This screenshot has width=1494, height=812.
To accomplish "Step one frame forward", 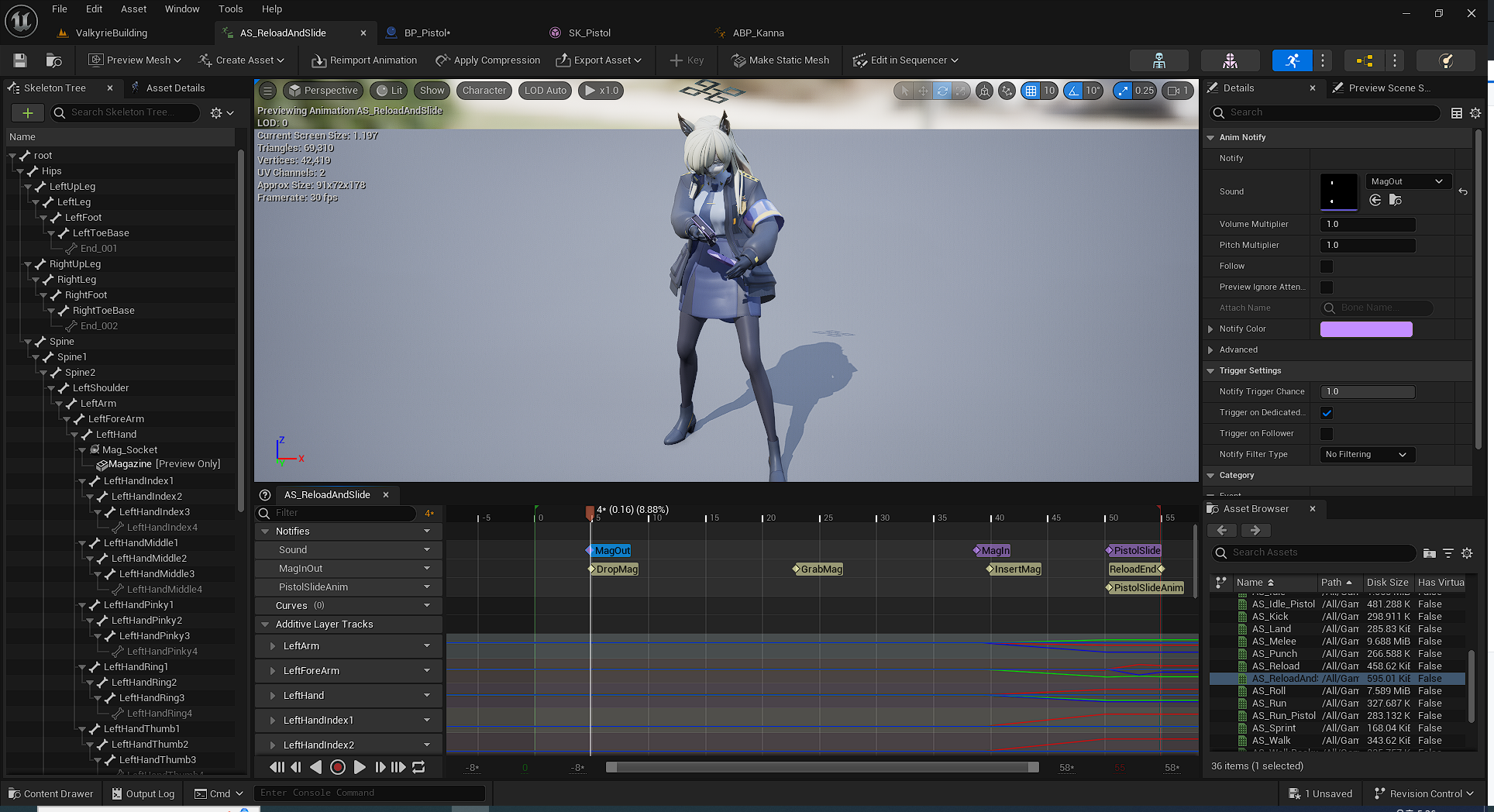I will click(380, 767).
